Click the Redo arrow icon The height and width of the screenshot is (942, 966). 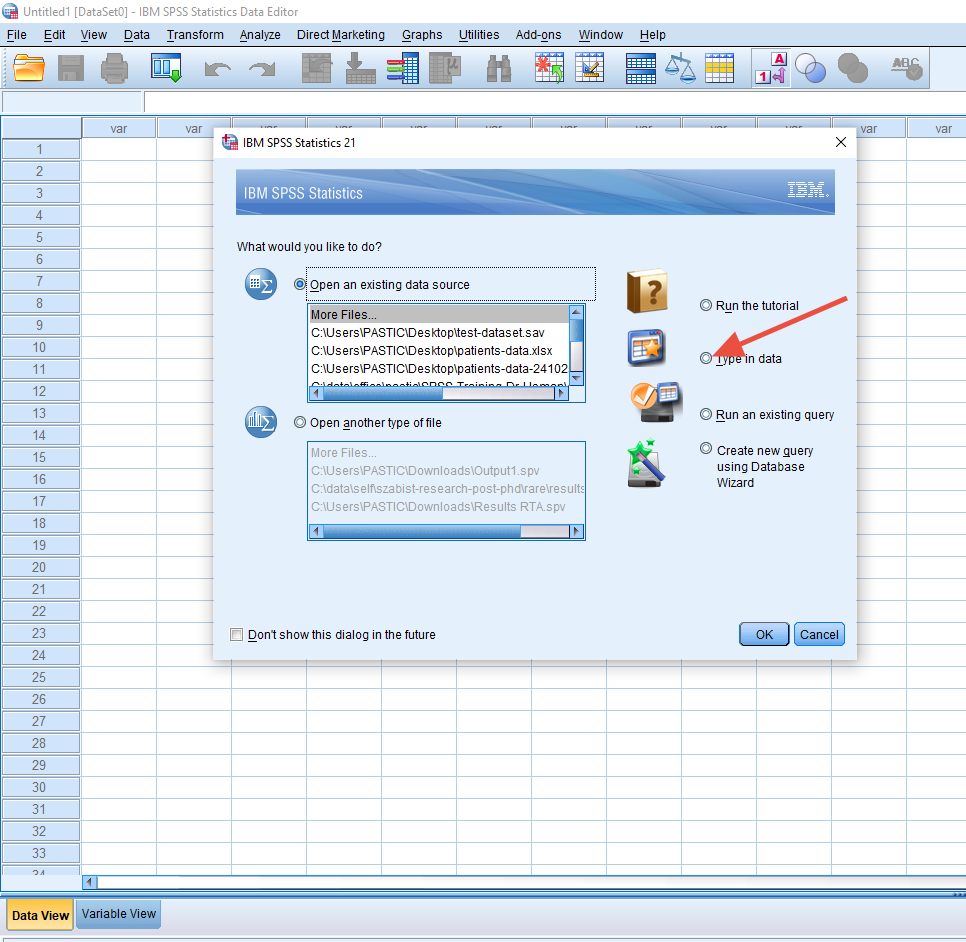[262, 68]
